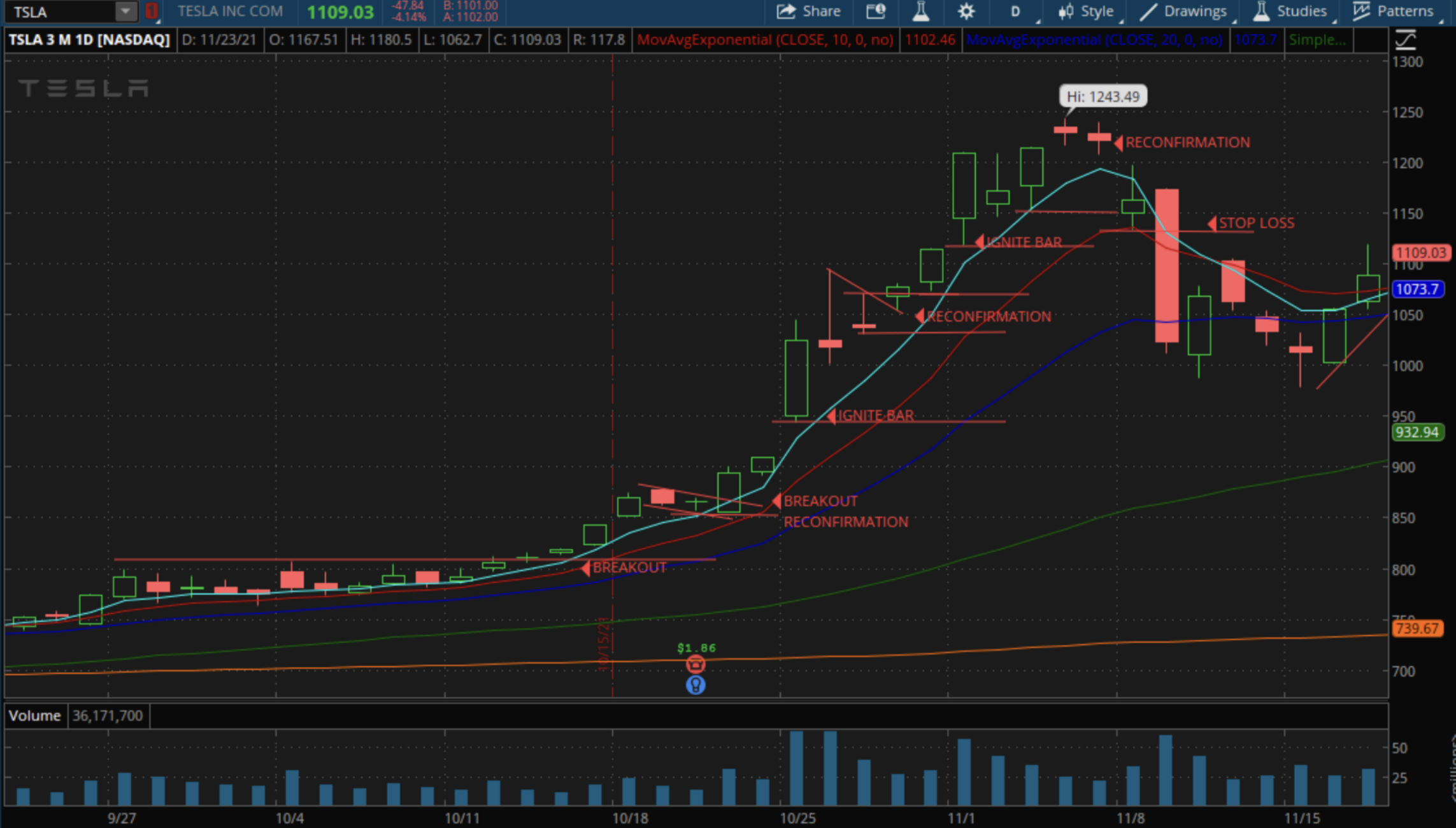Select the blue MovAvgExponential (CLOSE, 20) label

pyautogui.click(x=1094, y=39)
